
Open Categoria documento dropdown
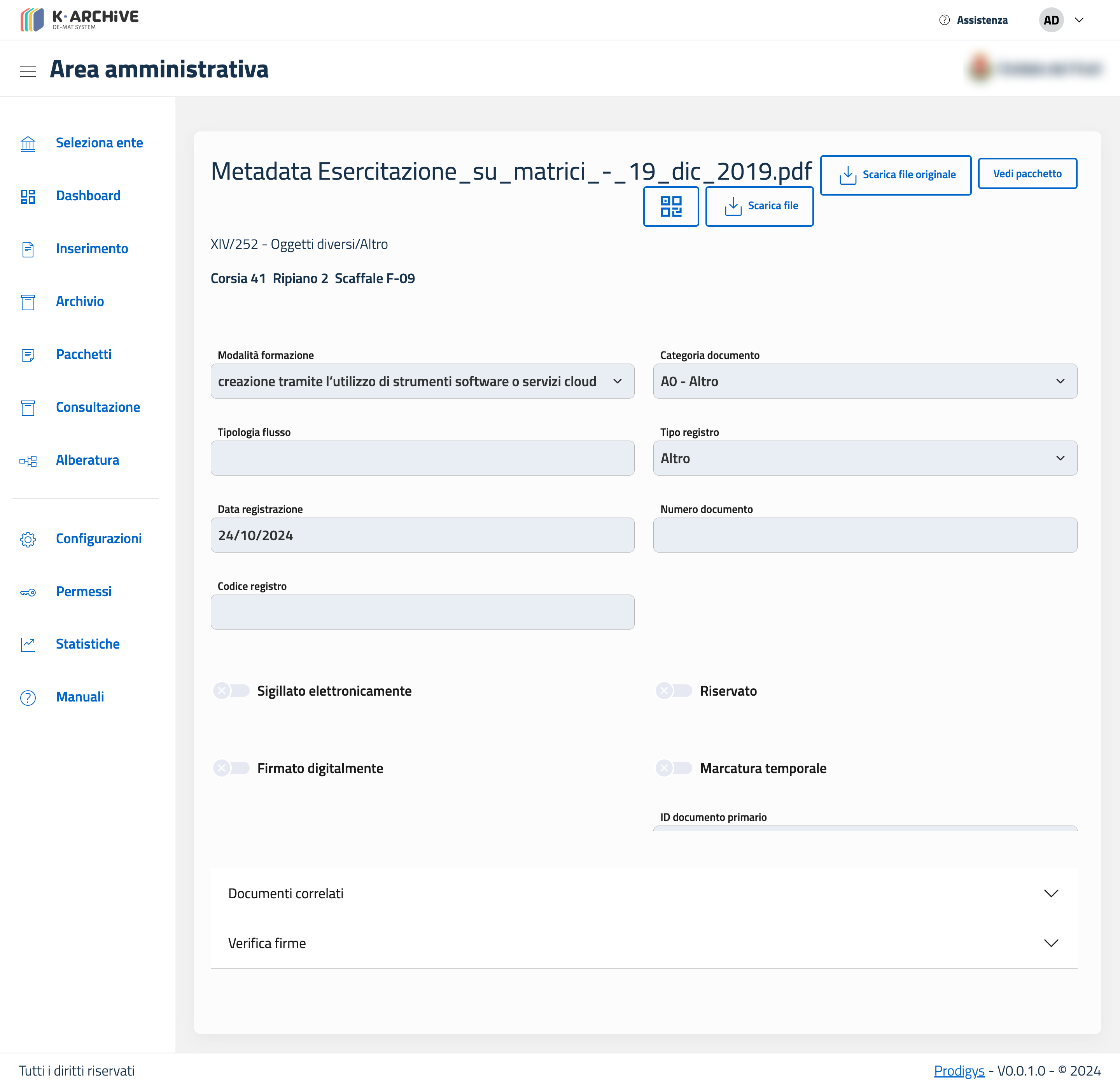click(x=864, y=381)
